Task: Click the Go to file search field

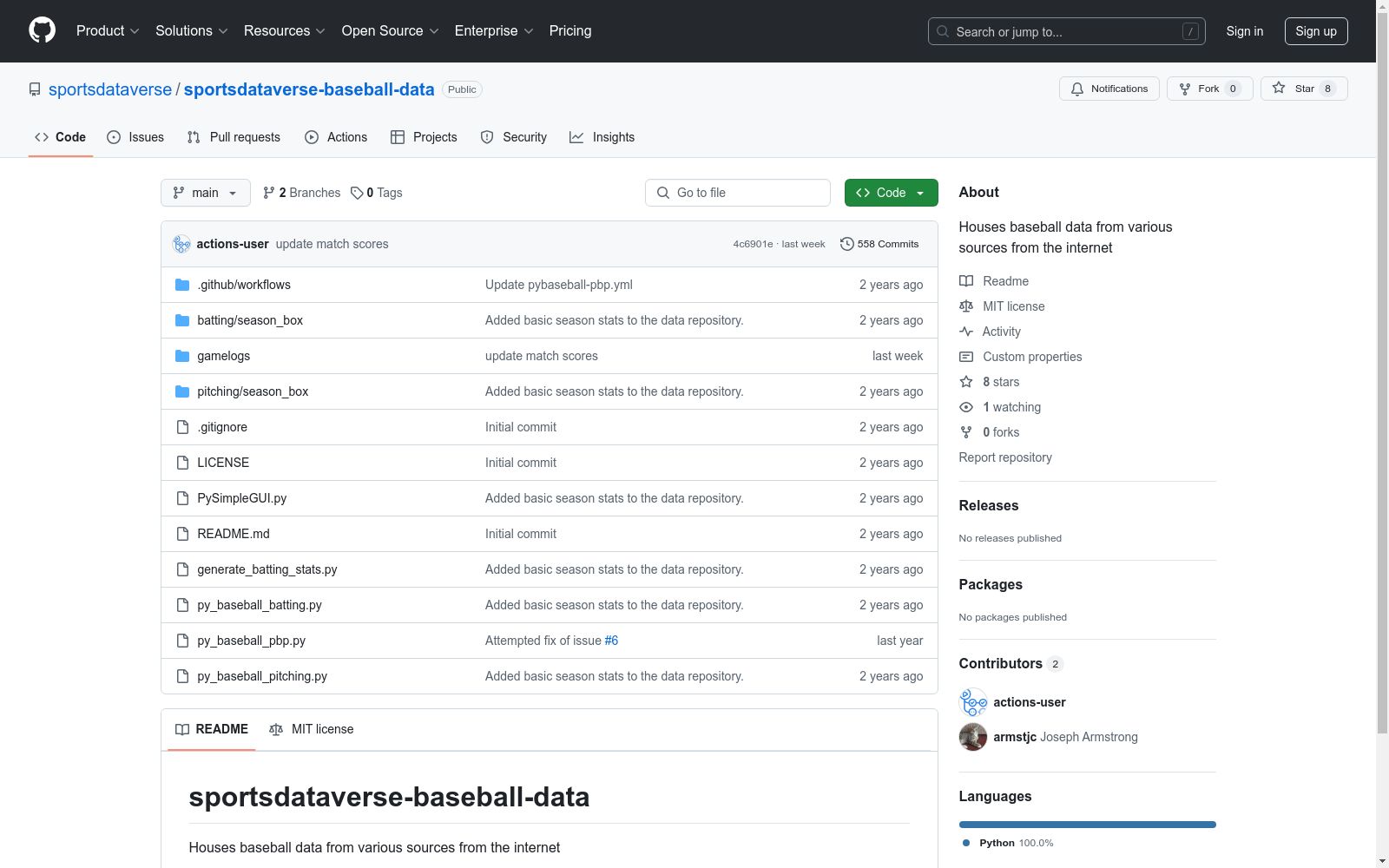Action: 738,193
